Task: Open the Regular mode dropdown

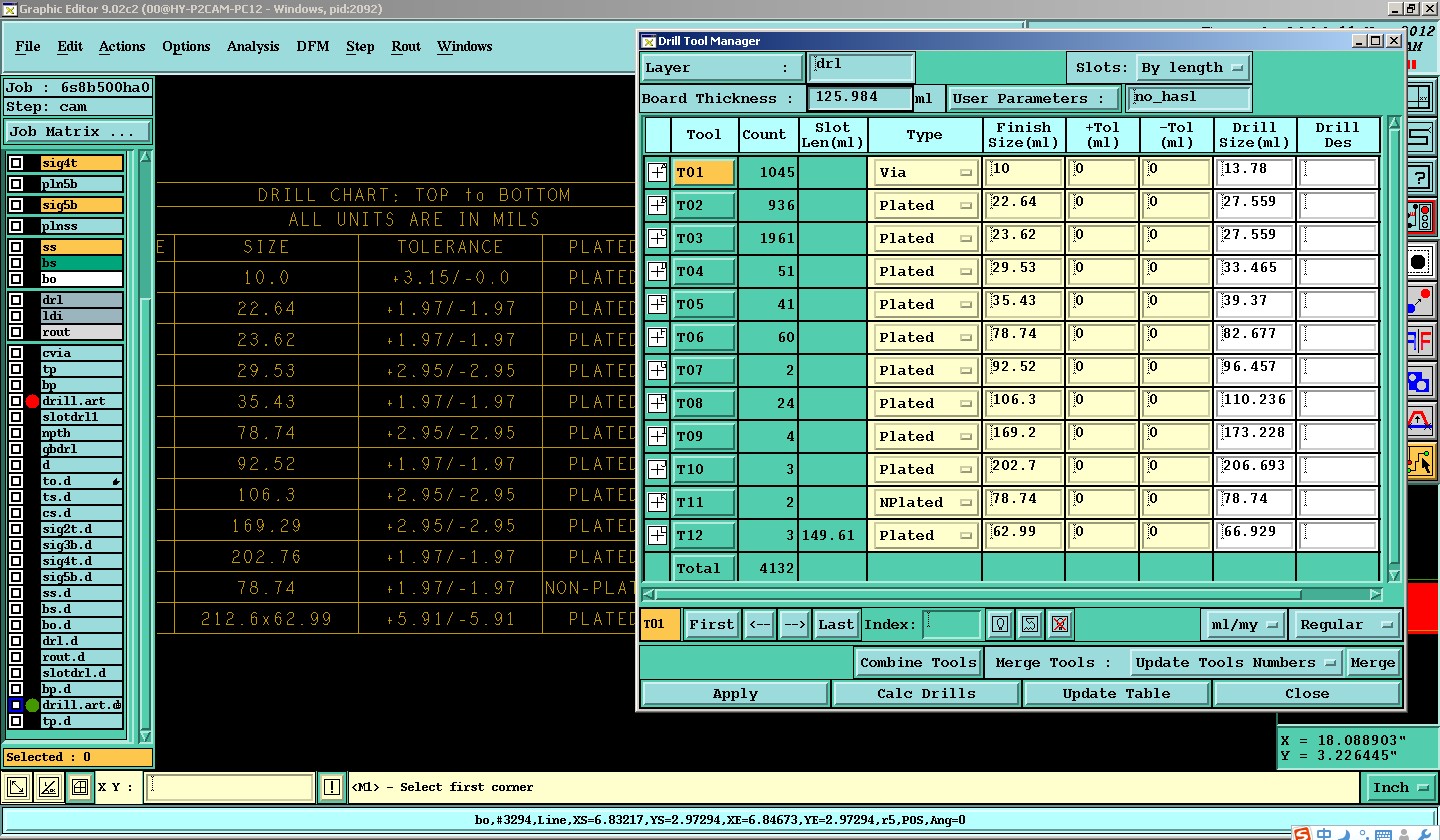Action: pyautogui.click(x=1344, y=624)
